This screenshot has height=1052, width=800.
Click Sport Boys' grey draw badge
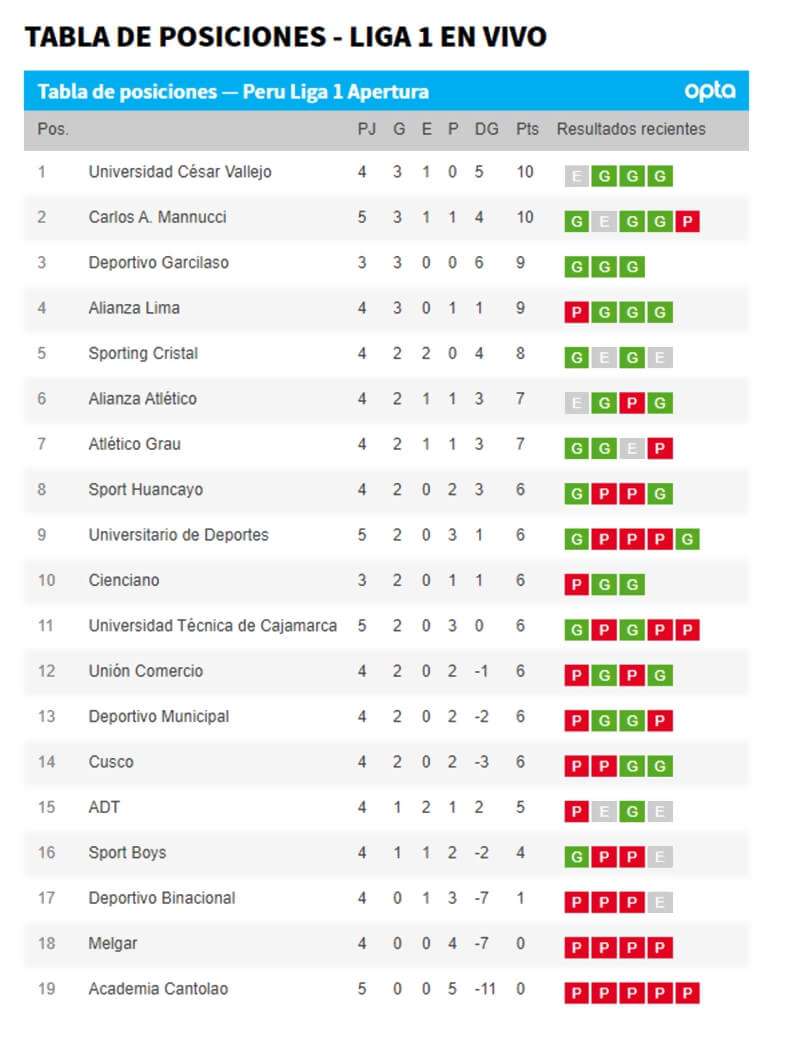660,857
